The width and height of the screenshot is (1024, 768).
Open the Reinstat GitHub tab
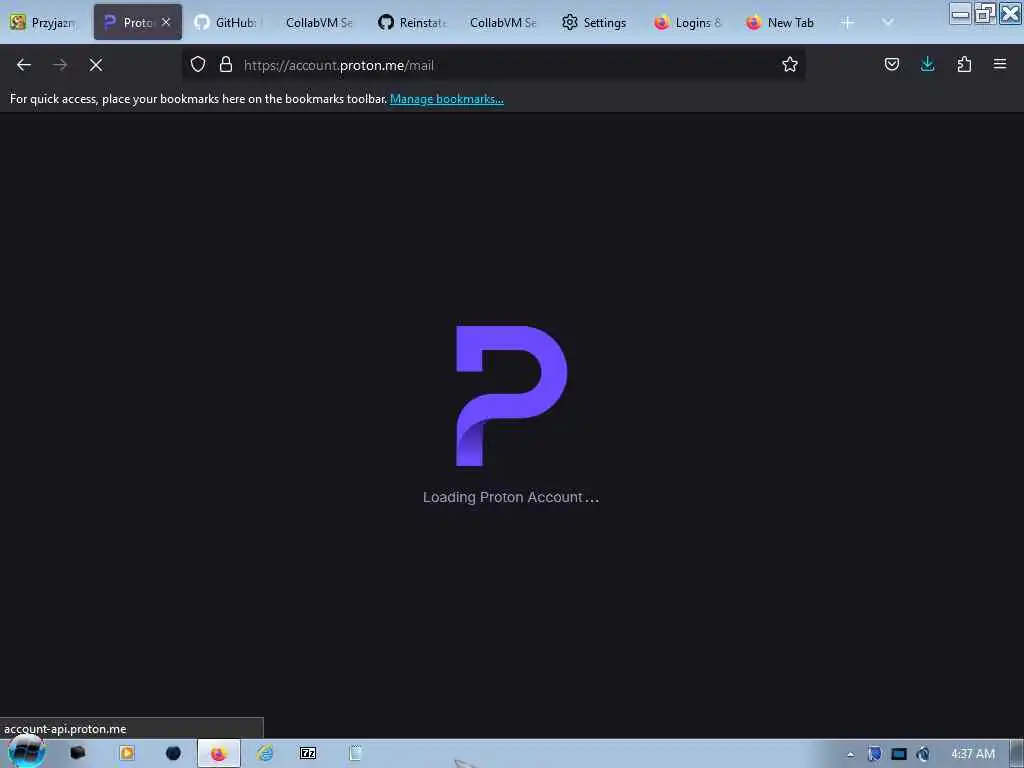point(412,22)
